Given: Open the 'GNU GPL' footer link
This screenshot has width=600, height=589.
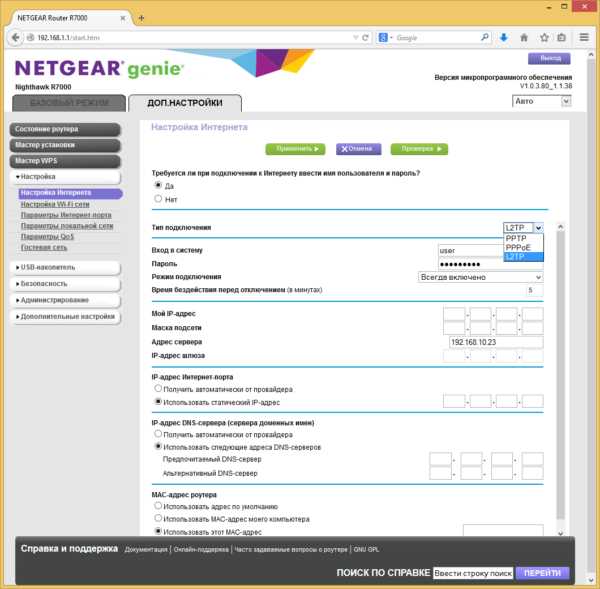Looking at the screenshot, I should [366, 550].
